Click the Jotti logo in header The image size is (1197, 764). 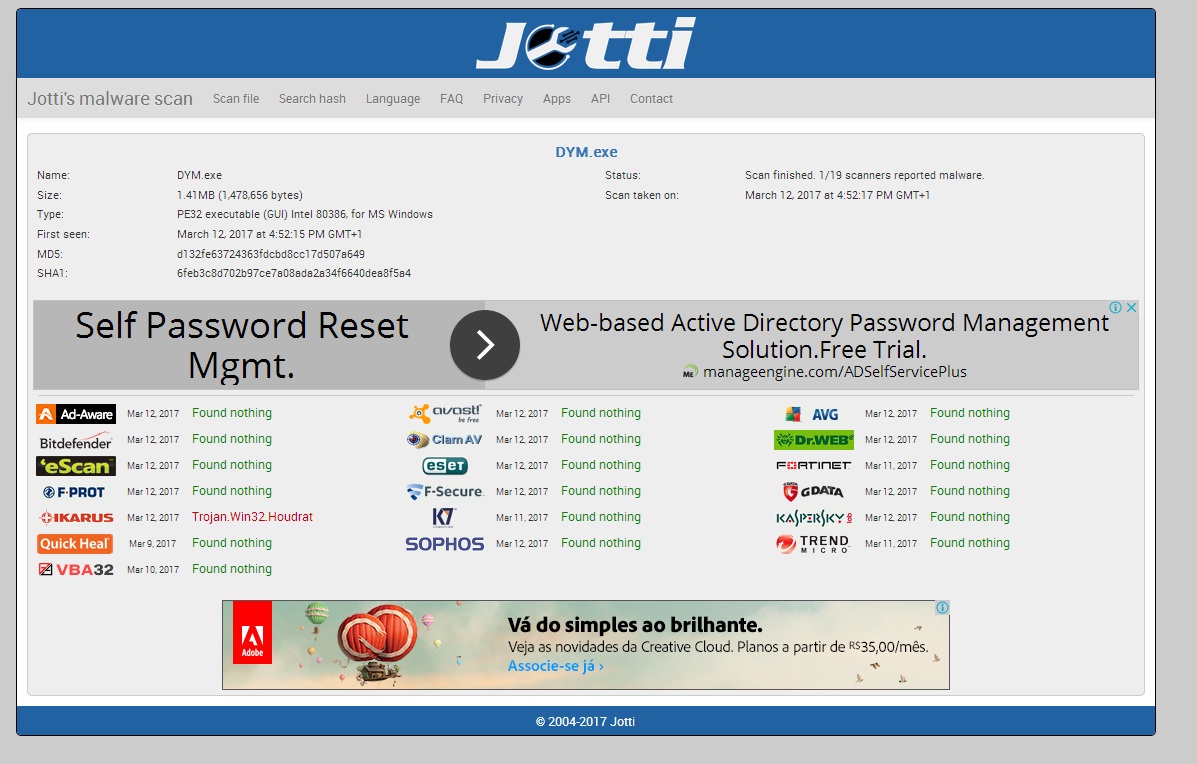[x=586, y=44]
